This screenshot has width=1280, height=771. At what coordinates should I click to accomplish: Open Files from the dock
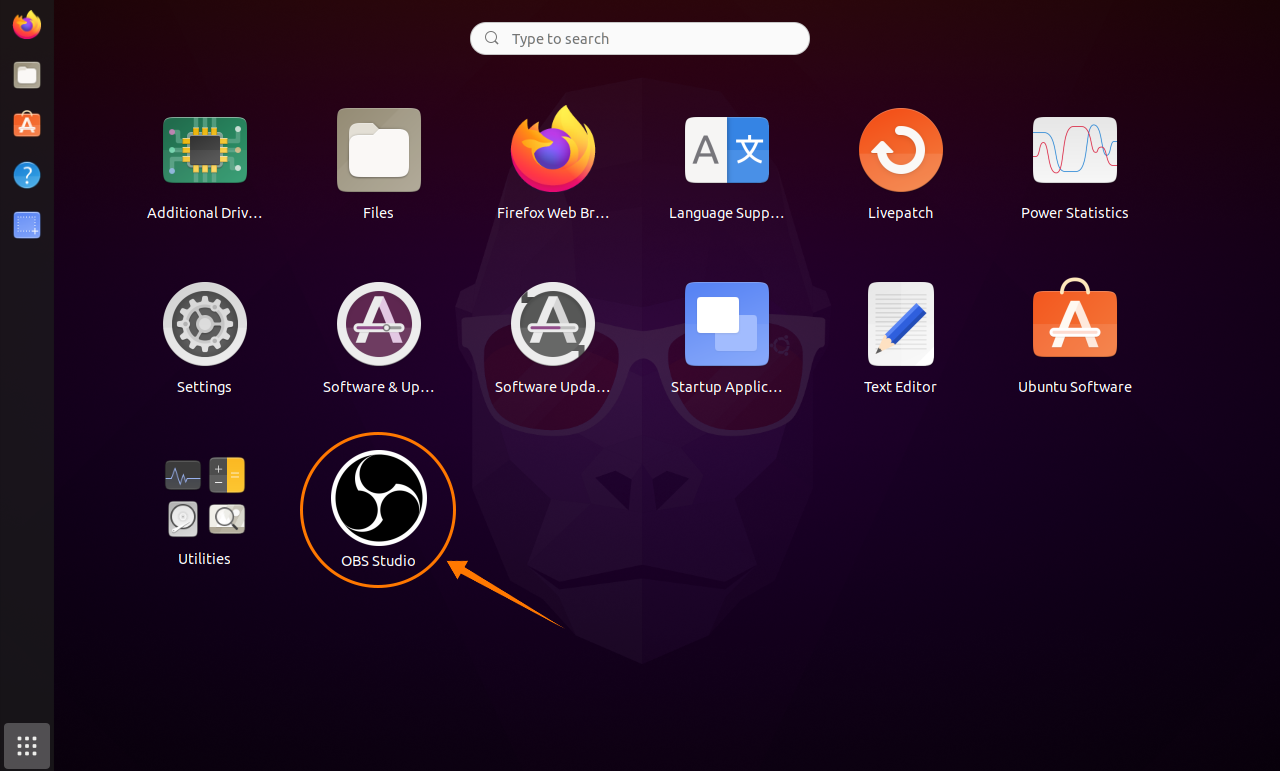(x=27, y=75)
